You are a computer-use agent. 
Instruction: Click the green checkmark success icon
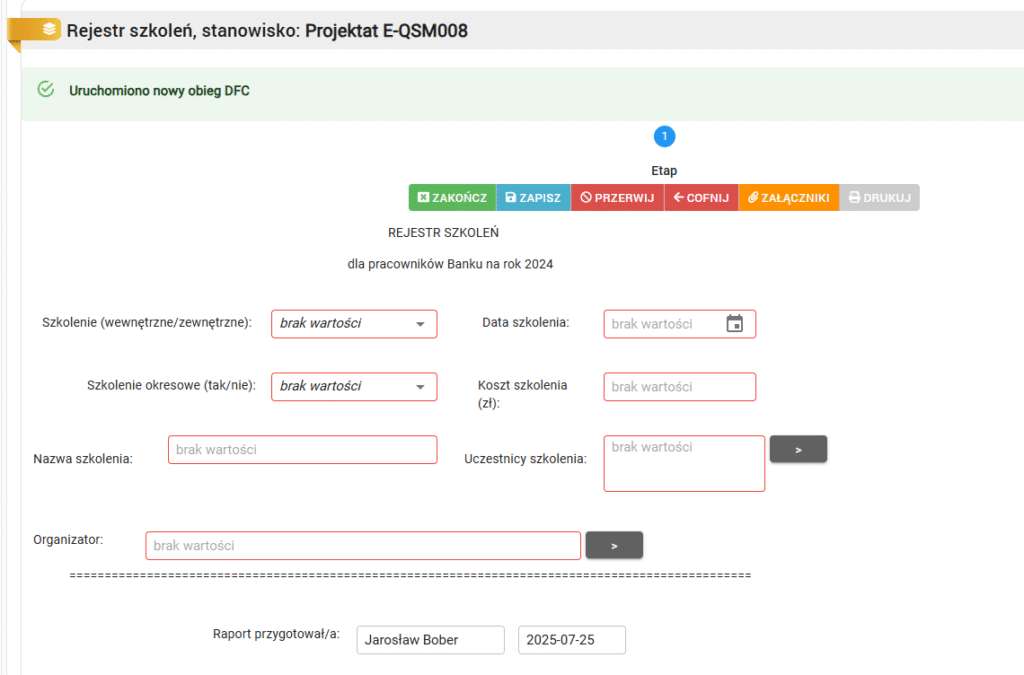(45, 90)
